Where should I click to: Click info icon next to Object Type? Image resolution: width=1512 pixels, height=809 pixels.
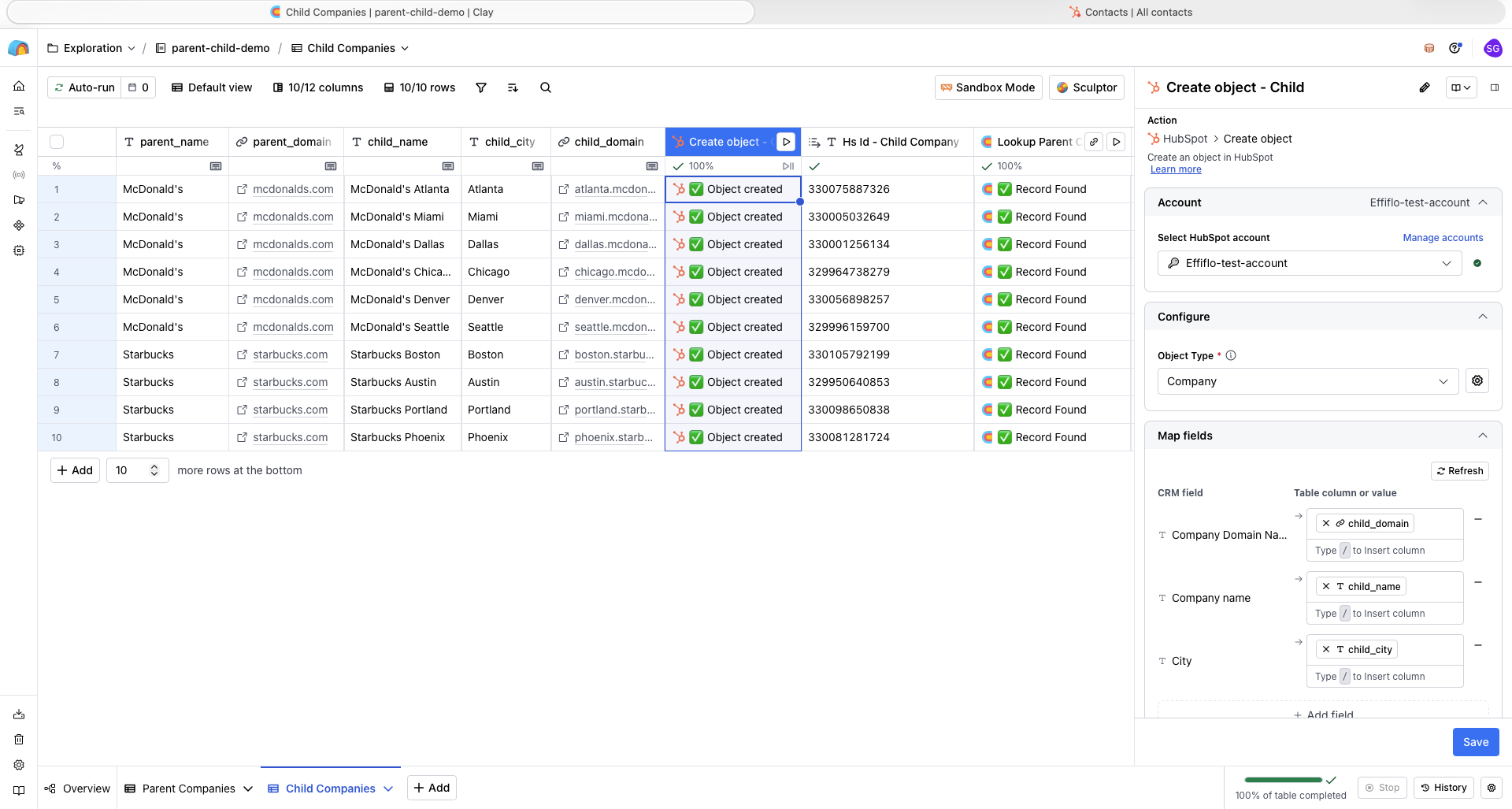click(1231, 355)
